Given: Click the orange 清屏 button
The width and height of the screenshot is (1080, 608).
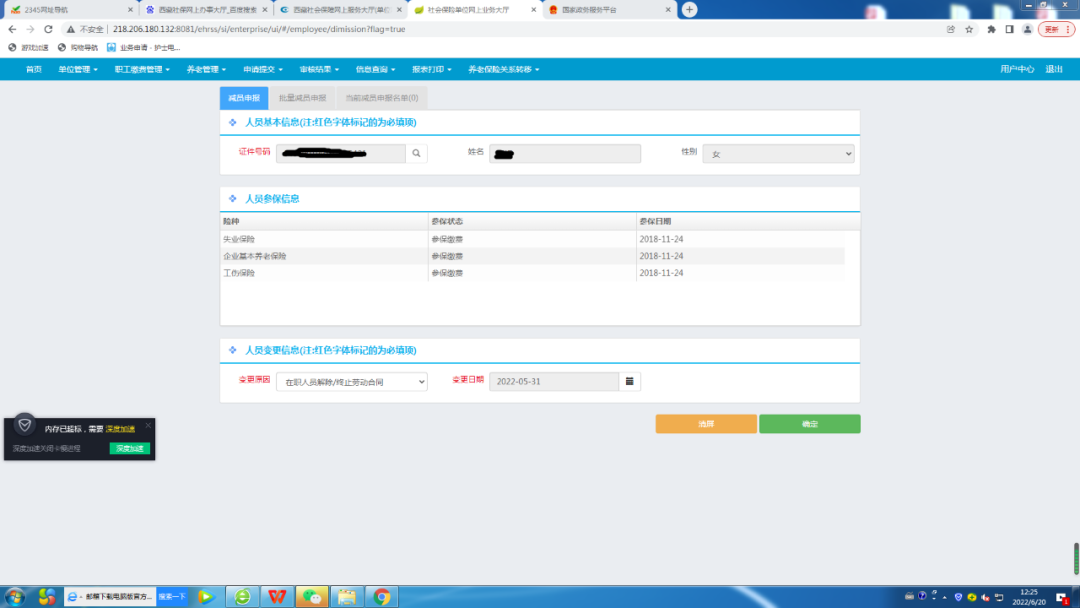Looking at the screenshot, I should tap(706, 424).
